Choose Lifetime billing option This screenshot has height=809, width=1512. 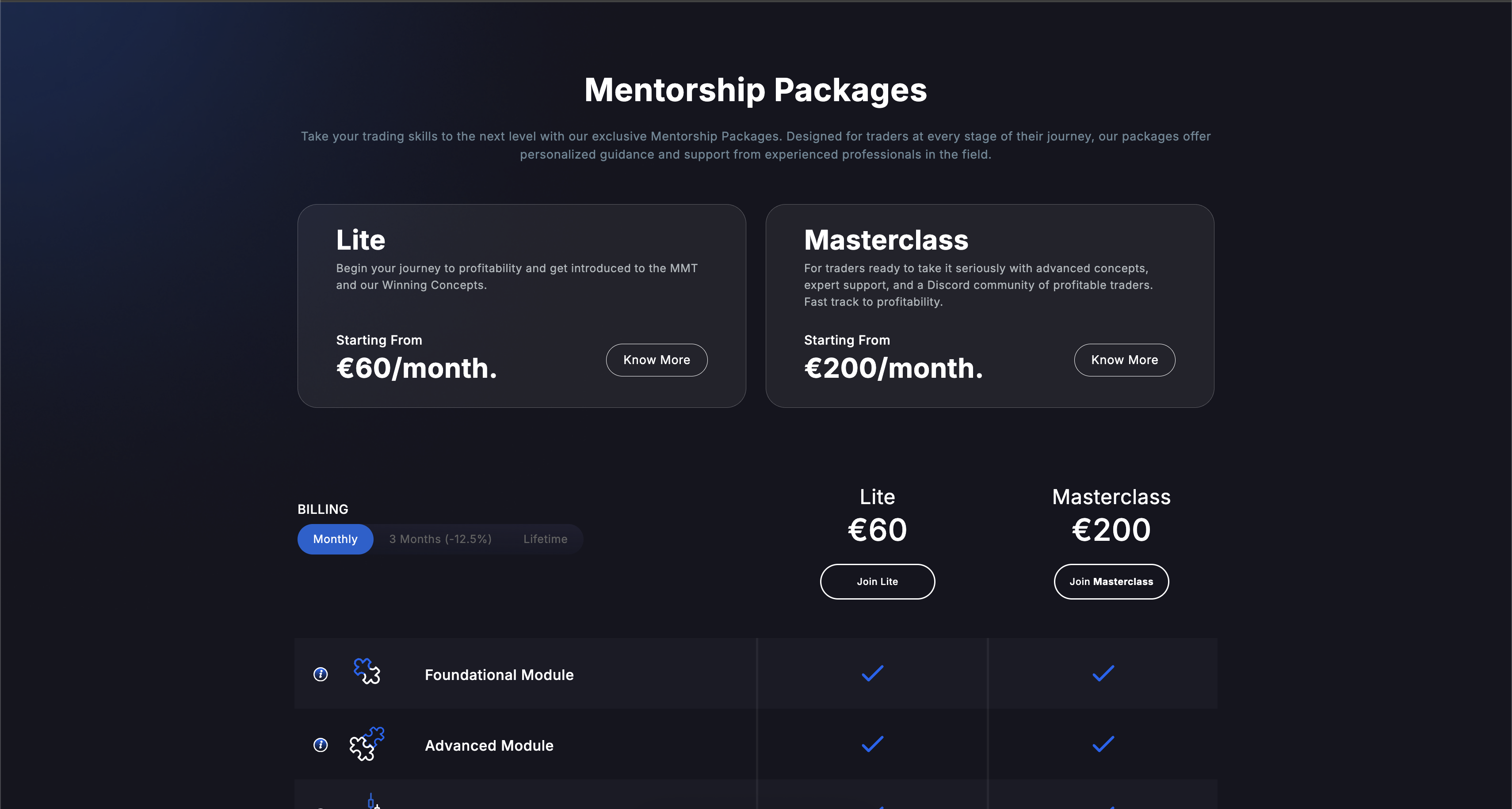pos(545,539)
